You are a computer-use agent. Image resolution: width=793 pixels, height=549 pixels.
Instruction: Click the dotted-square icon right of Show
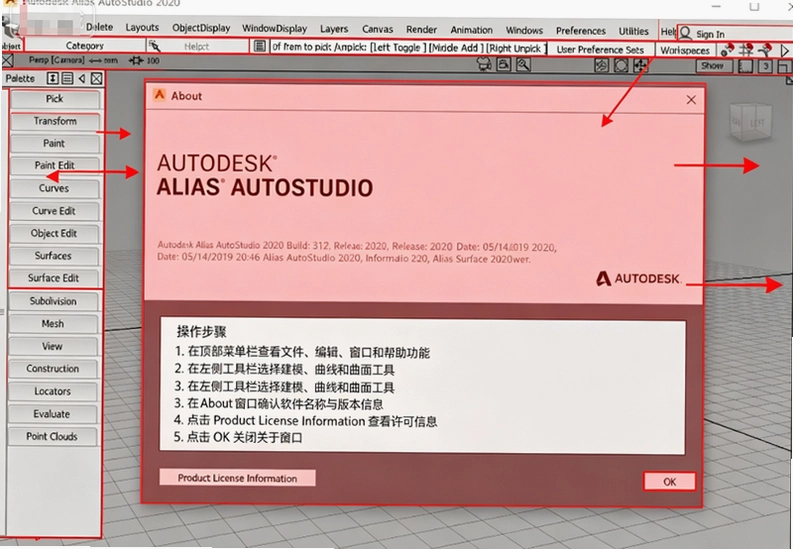[745, 66]
